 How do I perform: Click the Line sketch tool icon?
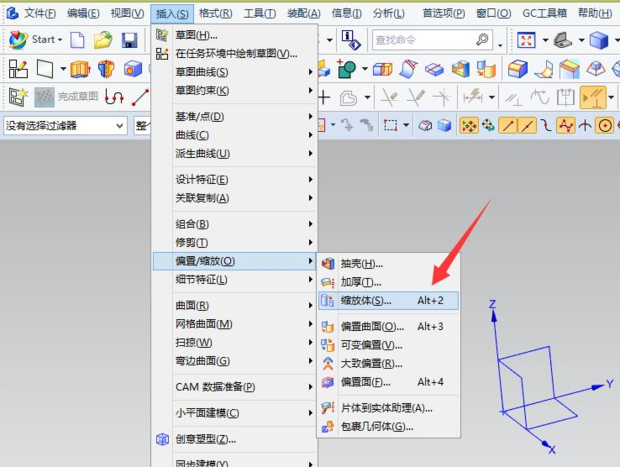[x=140, y=97]
